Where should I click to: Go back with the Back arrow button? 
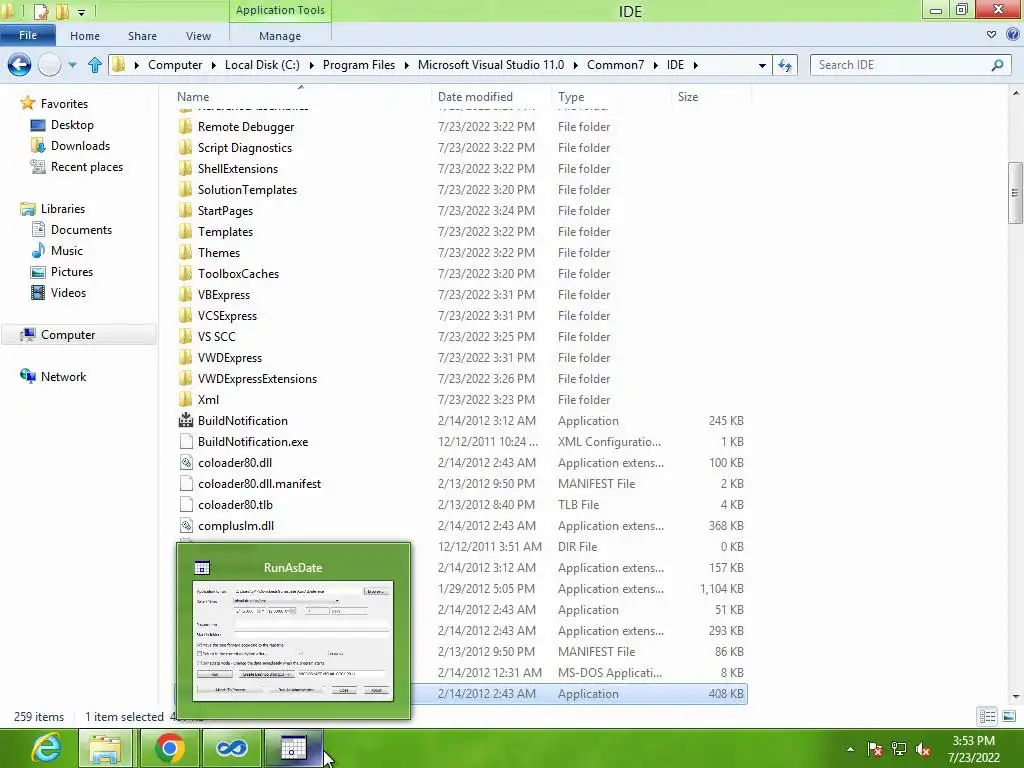[x=19, y=65]
